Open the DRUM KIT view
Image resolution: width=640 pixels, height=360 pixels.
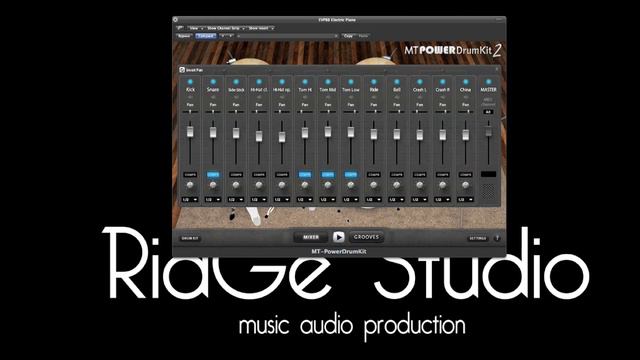(190, 238)
